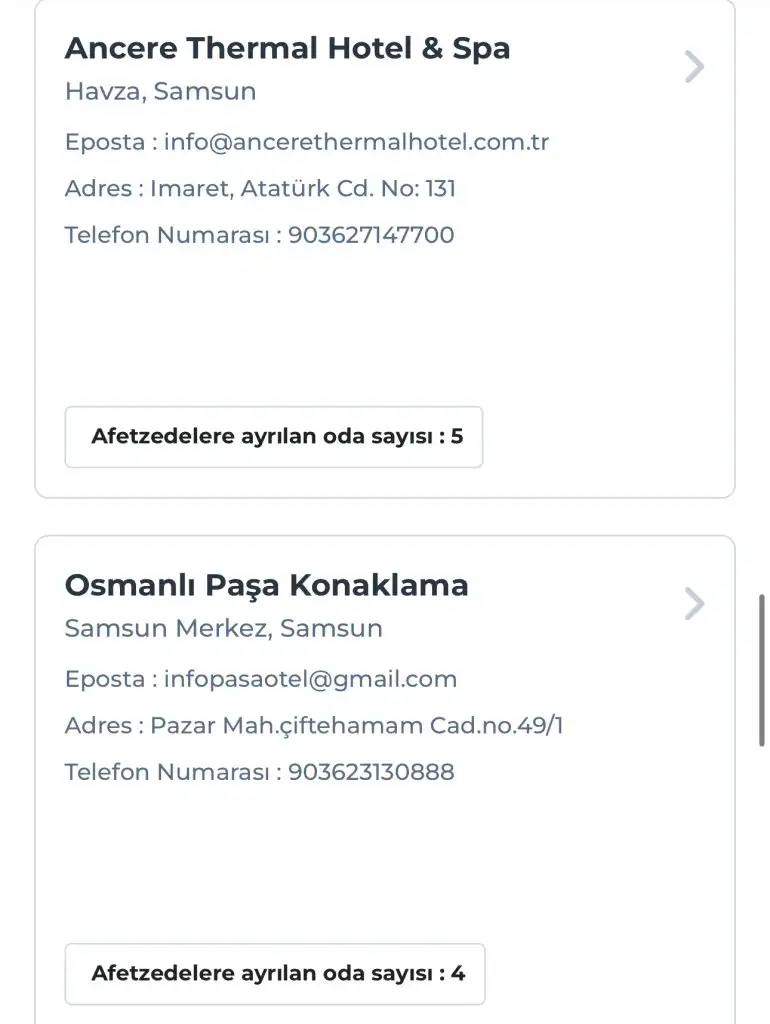Click the 'Eposta' label in Ancere card
The width and height of the screenshot is (770, 1024).
pos(104,142)
